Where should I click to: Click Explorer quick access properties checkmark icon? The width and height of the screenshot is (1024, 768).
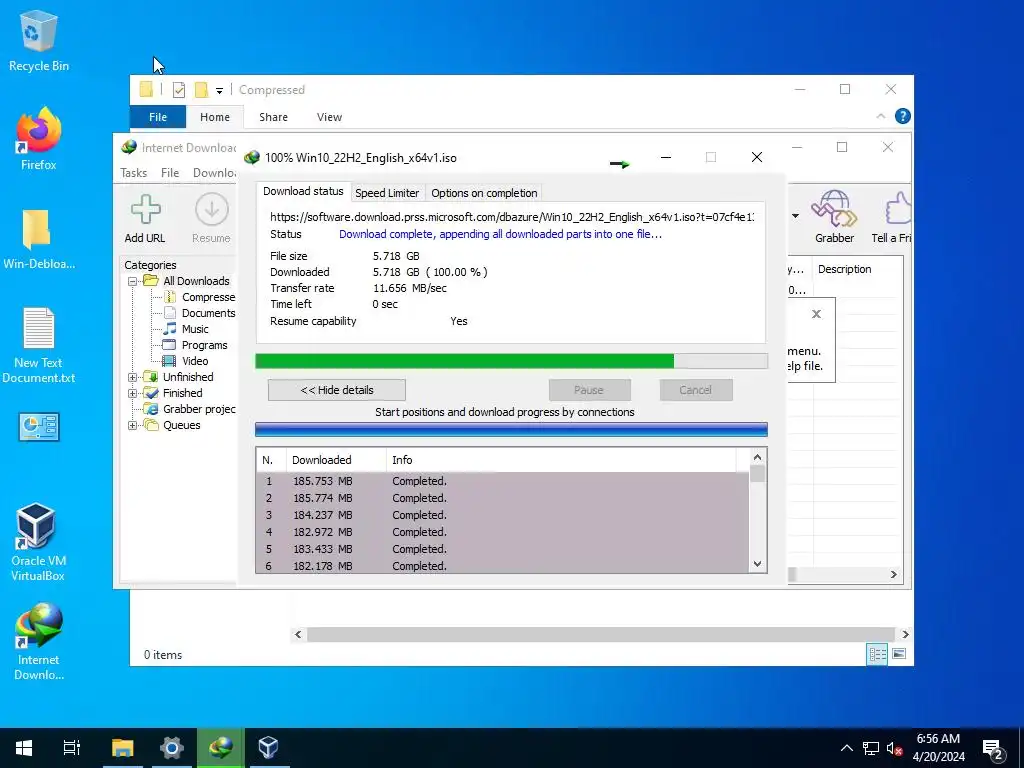point(179,90)
